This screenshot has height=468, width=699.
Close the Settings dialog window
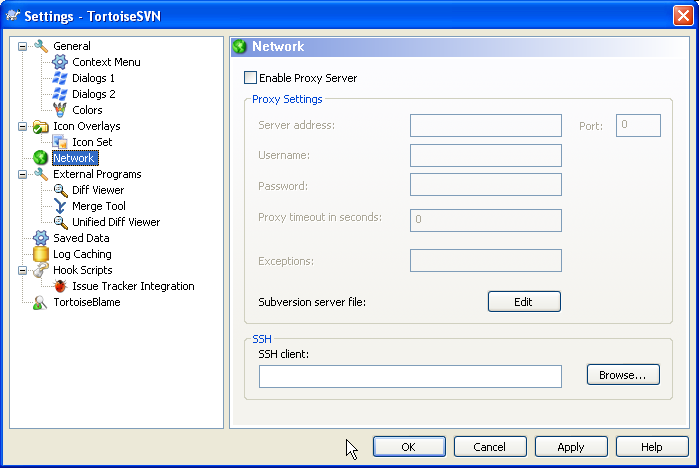681,15
